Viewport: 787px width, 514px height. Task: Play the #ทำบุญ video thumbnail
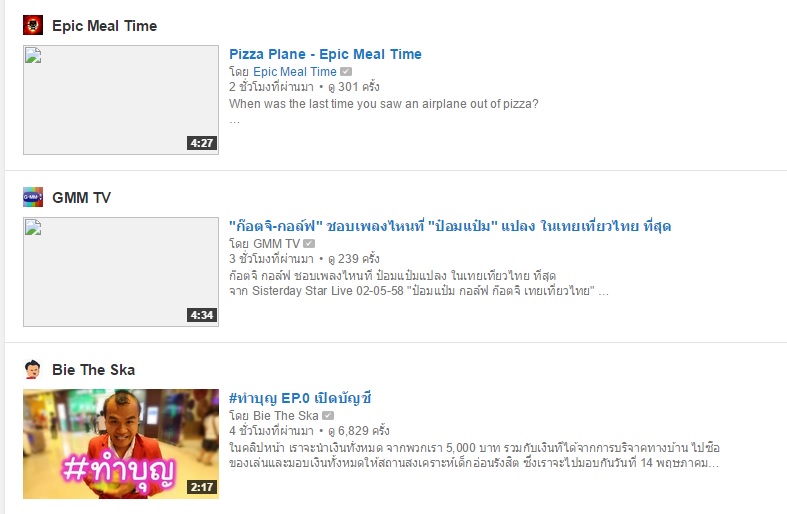pyautogui.click(x=121, y=444)
